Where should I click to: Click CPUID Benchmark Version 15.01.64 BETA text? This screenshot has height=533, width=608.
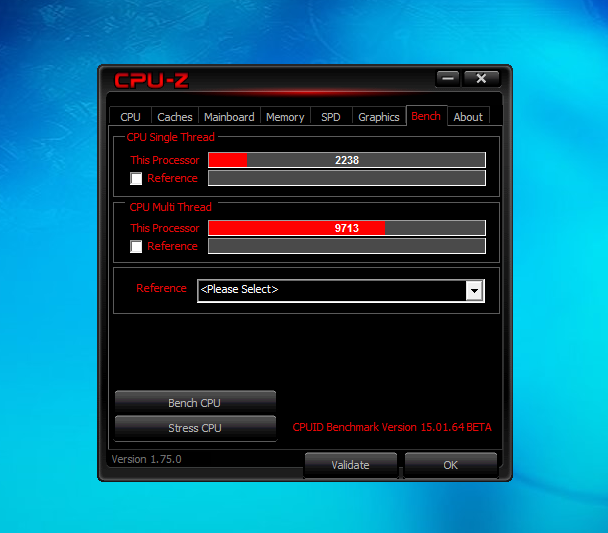click(392, 427)
